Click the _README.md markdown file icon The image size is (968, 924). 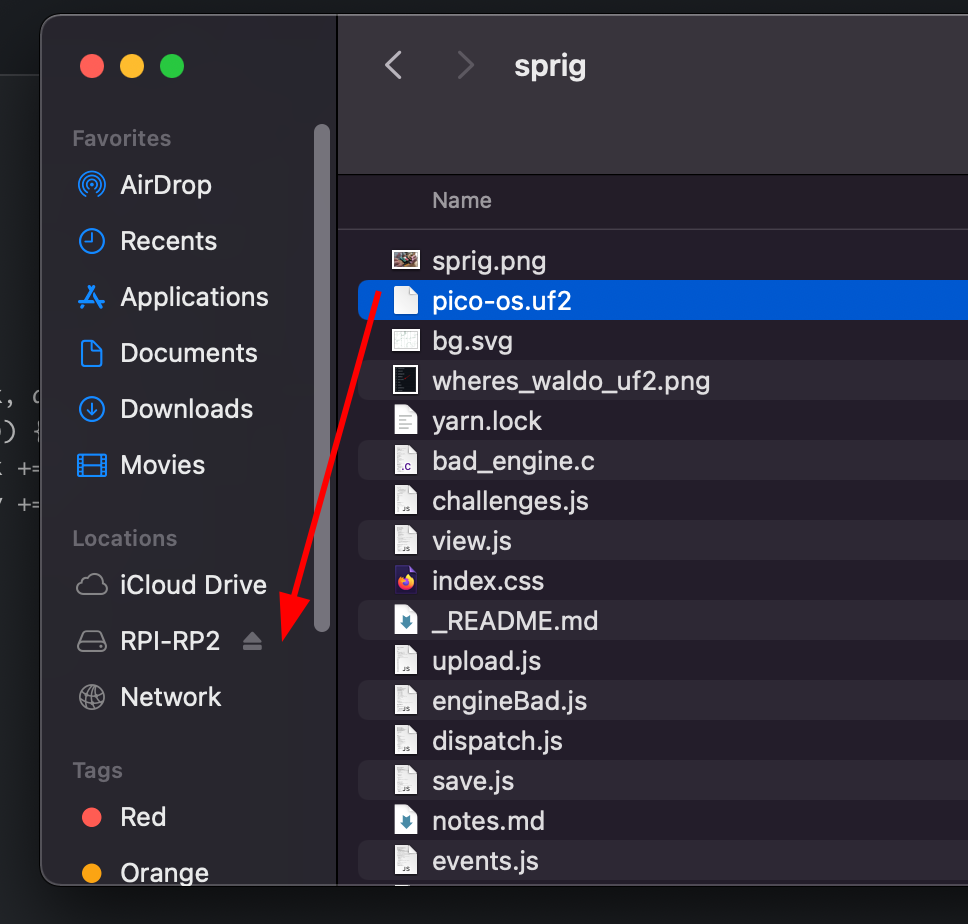coord(405,621)
